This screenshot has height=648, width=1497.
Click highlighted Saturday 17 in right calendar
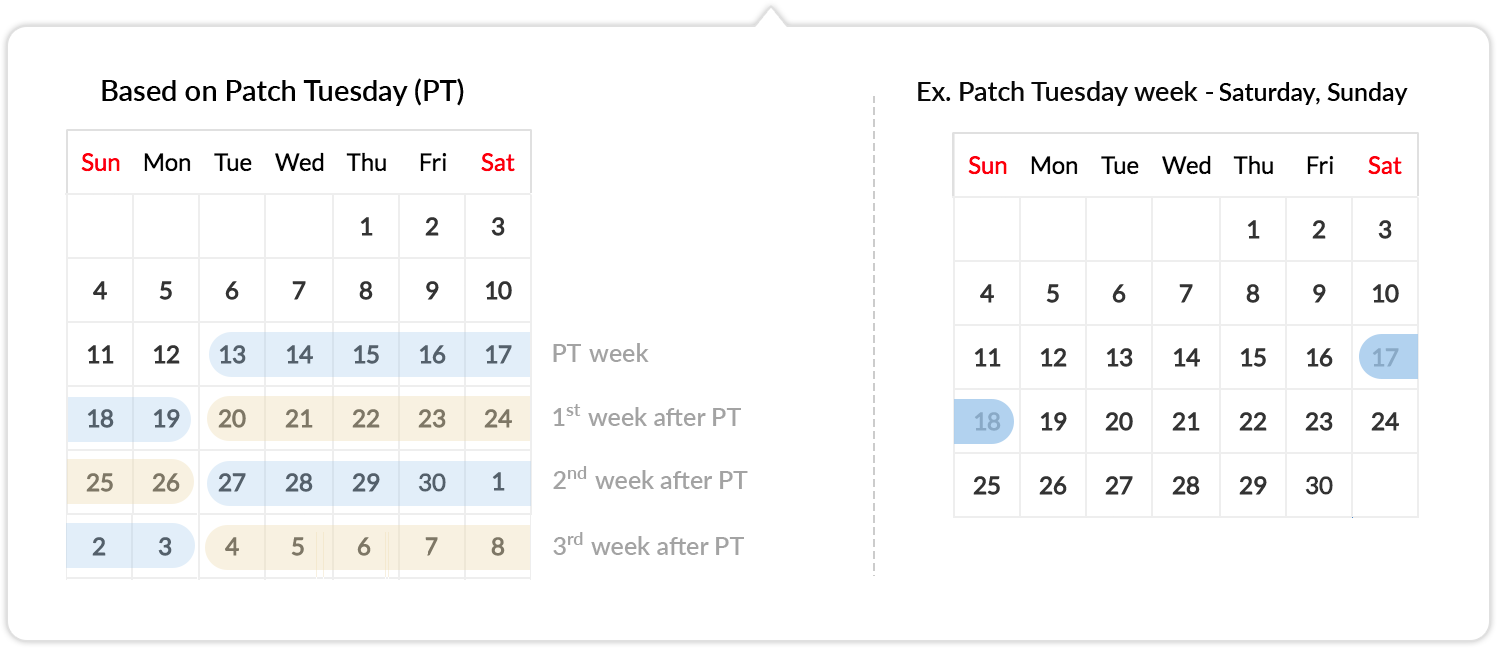click(1388, 357)
